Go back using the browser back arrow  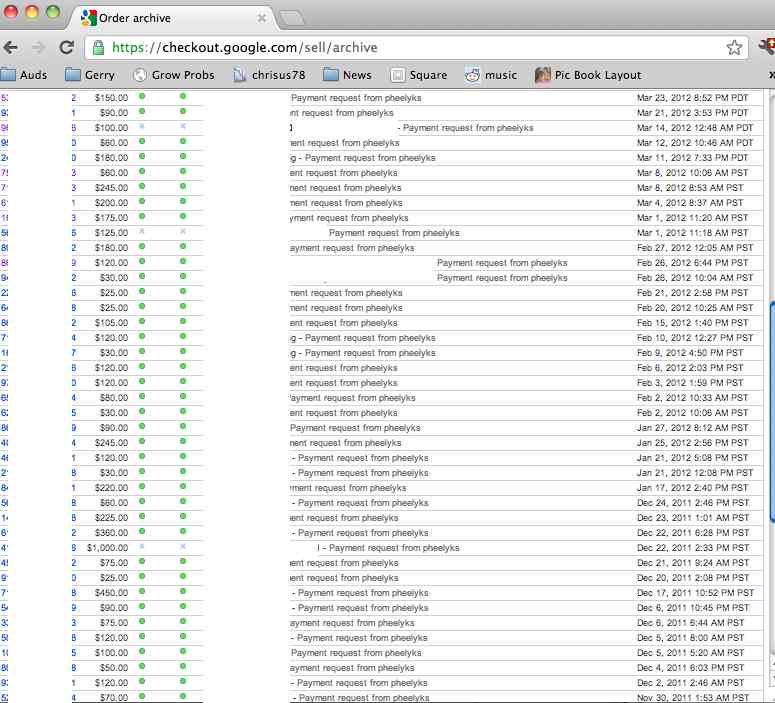pos(11,47)
